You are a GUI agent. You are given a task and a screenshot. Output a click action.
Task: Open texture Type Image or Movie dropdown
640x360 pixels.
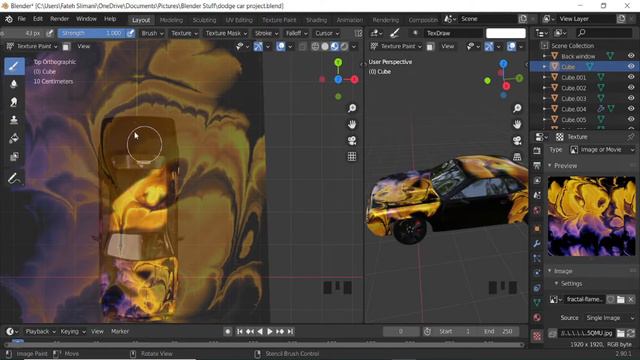[602, 150]
